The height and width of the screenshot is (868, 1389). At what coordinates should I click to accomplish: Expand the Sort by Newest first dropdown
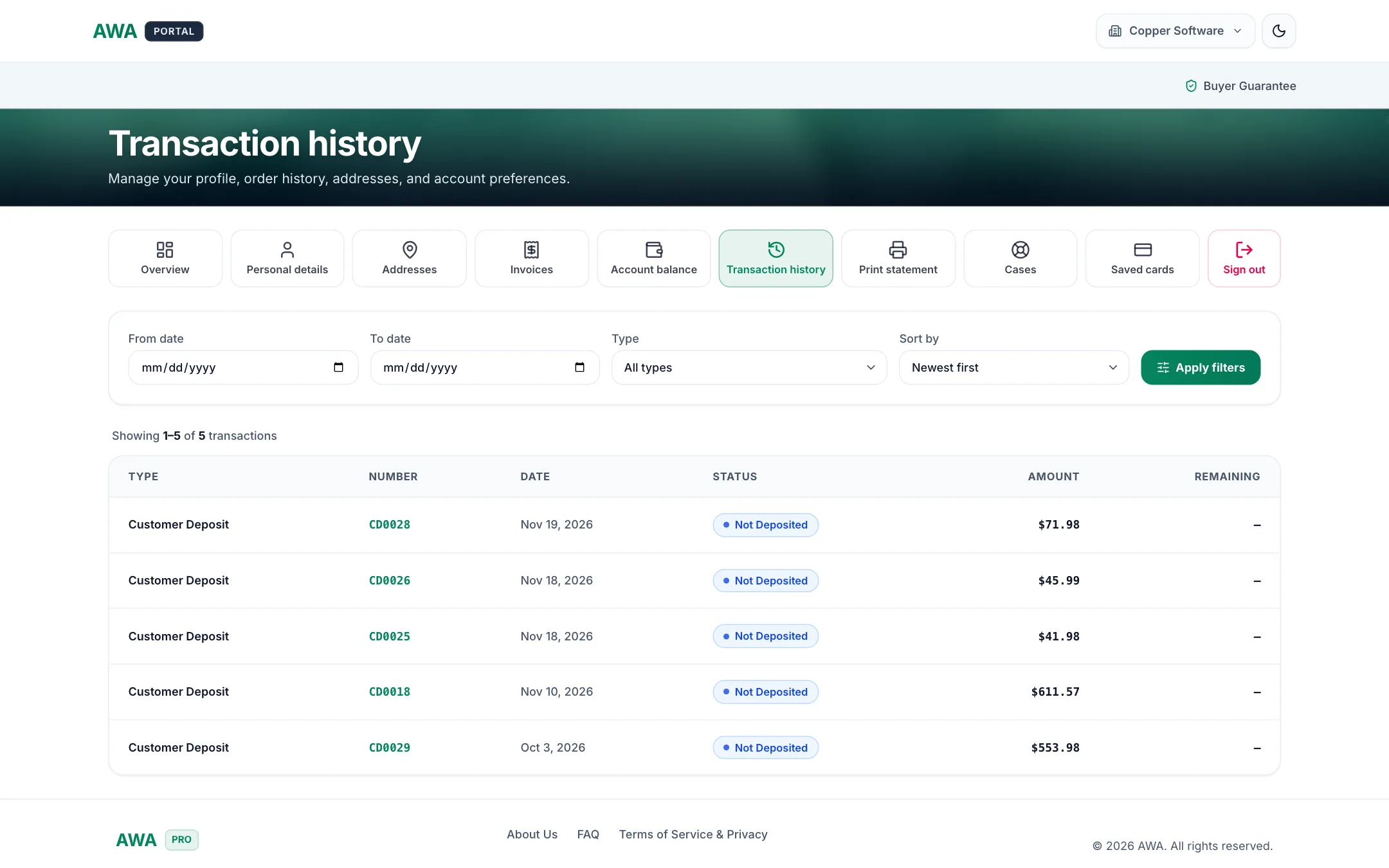point(1014,368)
